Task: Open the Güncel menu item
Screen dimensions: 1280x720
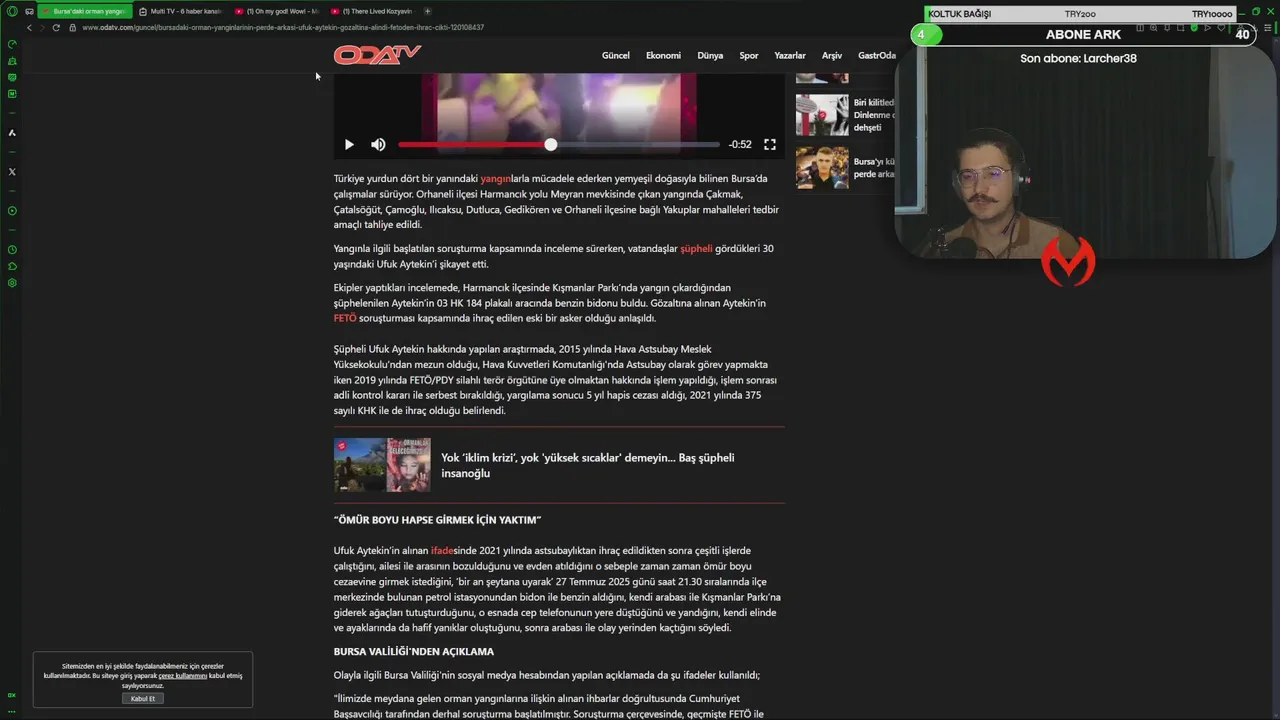Action: (x=615, y=56)
